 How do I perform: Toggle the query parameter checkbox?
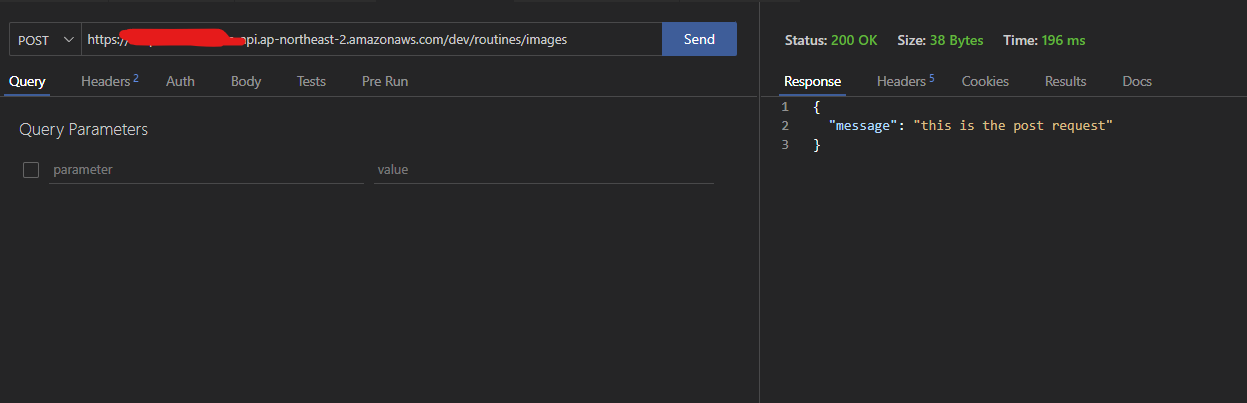tap(31, 170)
